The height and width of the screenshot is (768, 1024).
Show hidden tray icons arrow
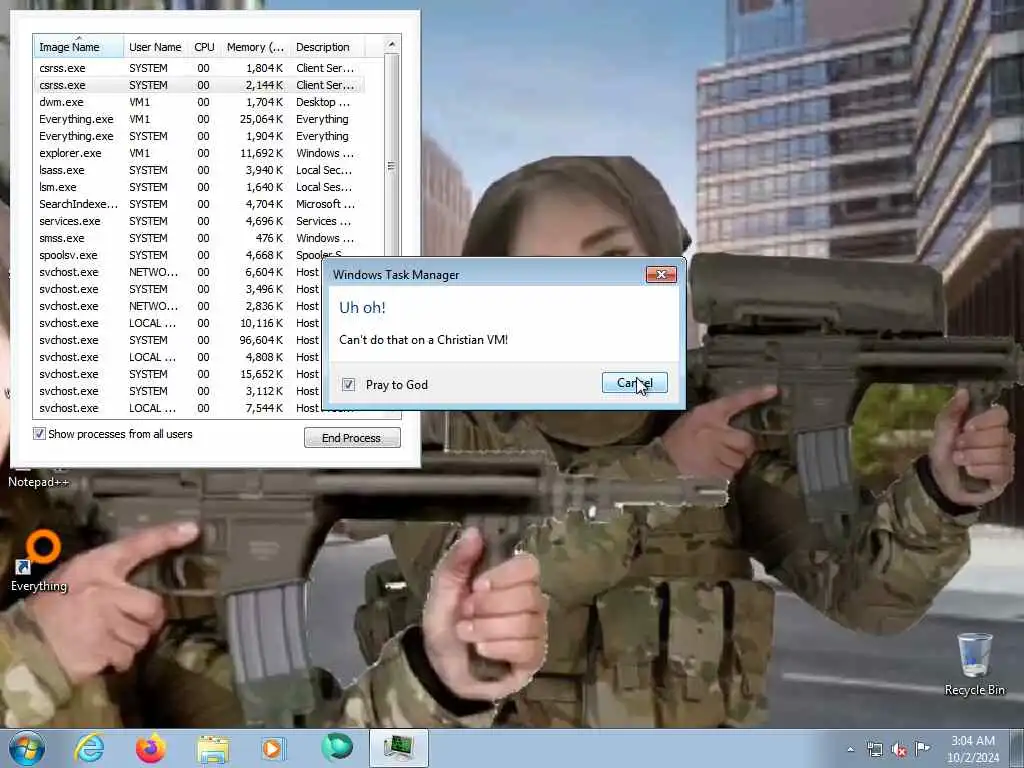850,750
